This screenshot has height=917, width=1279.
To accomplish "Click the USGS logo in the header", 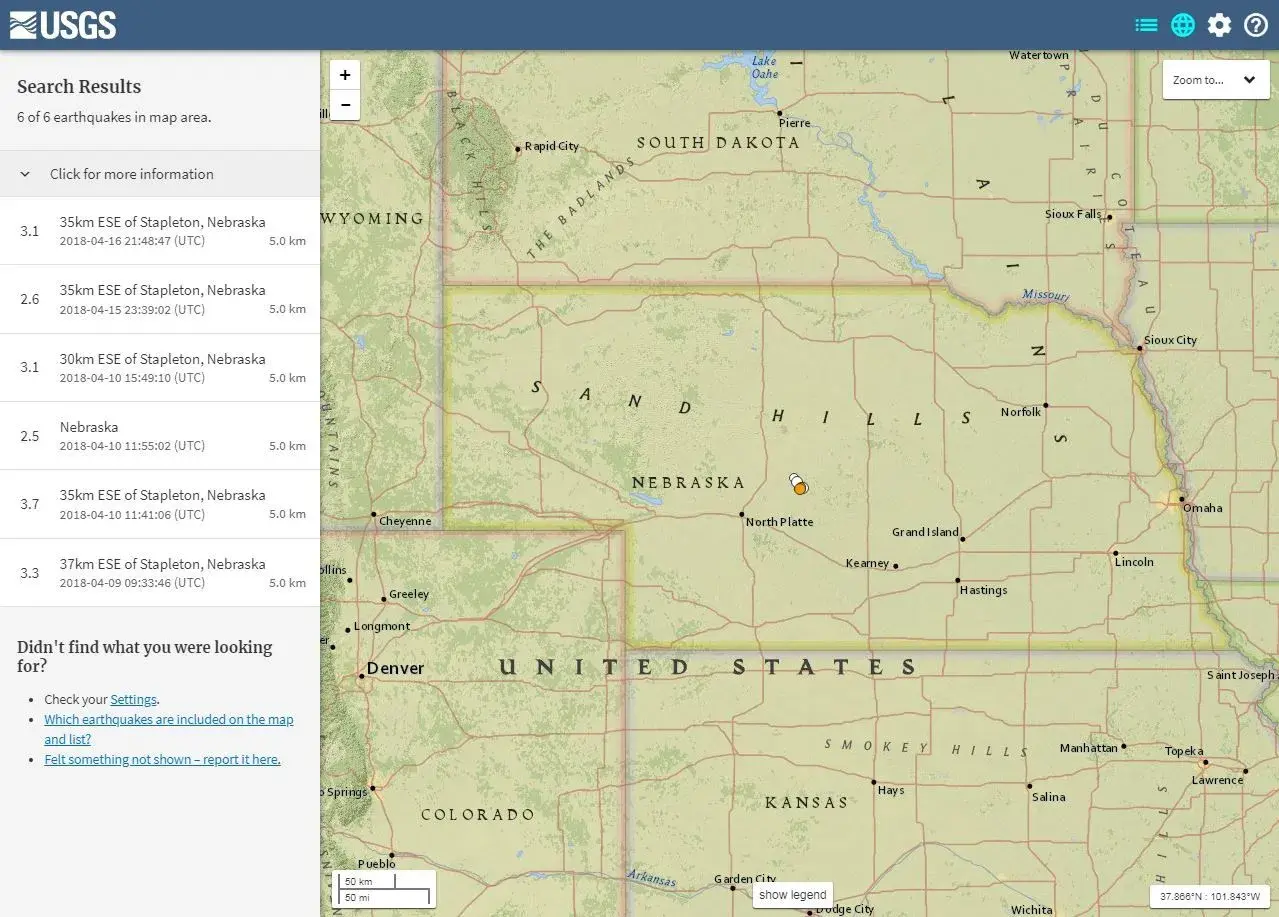I will click(x=62, y=24).
